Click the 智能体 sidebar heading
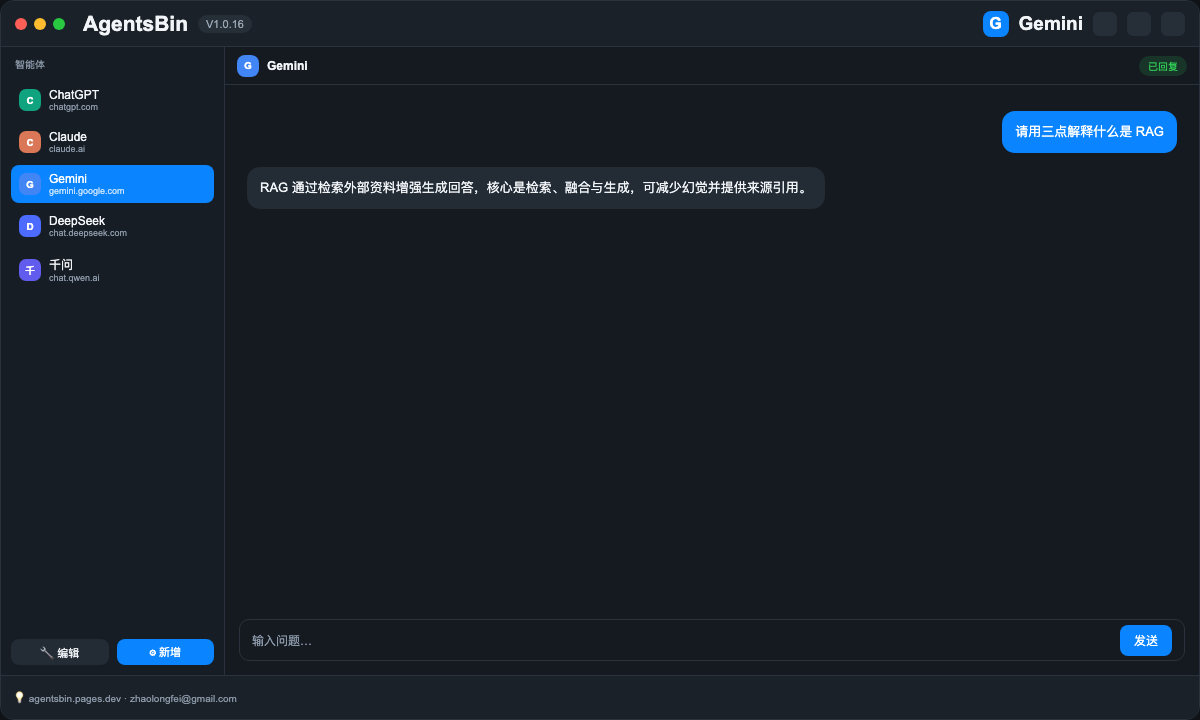 click(x=30, y=65)
